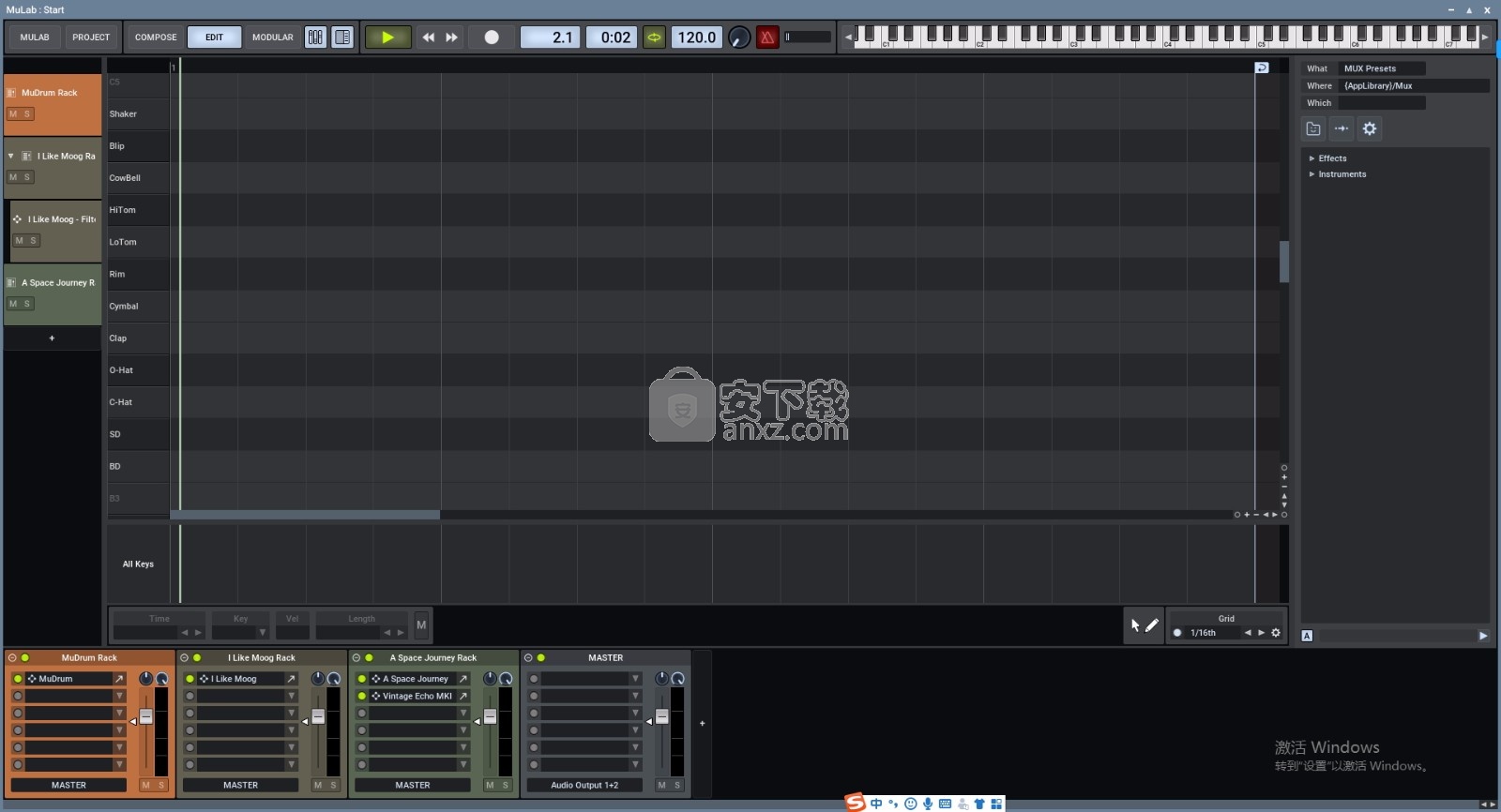The width and height of the screenshot is (1501, 812).
Task: Click the A button below the browser
Action: coord(1307,636)
